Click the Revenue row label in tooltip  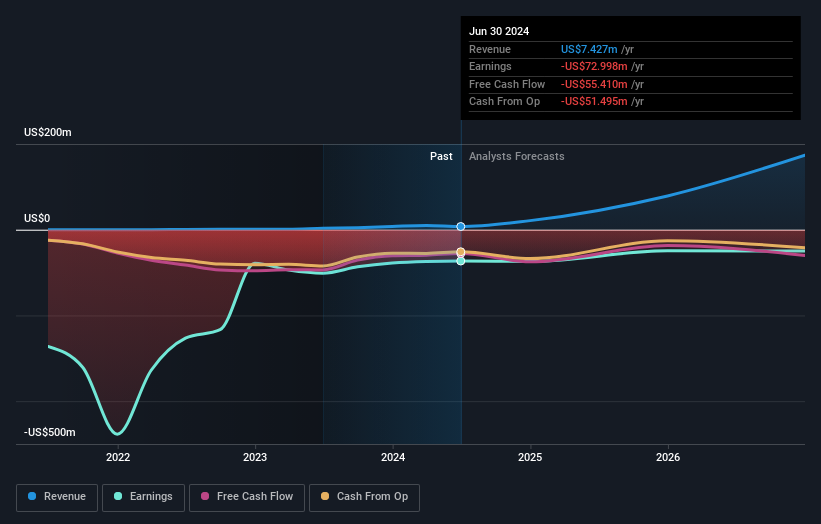(x=490, y=49)
